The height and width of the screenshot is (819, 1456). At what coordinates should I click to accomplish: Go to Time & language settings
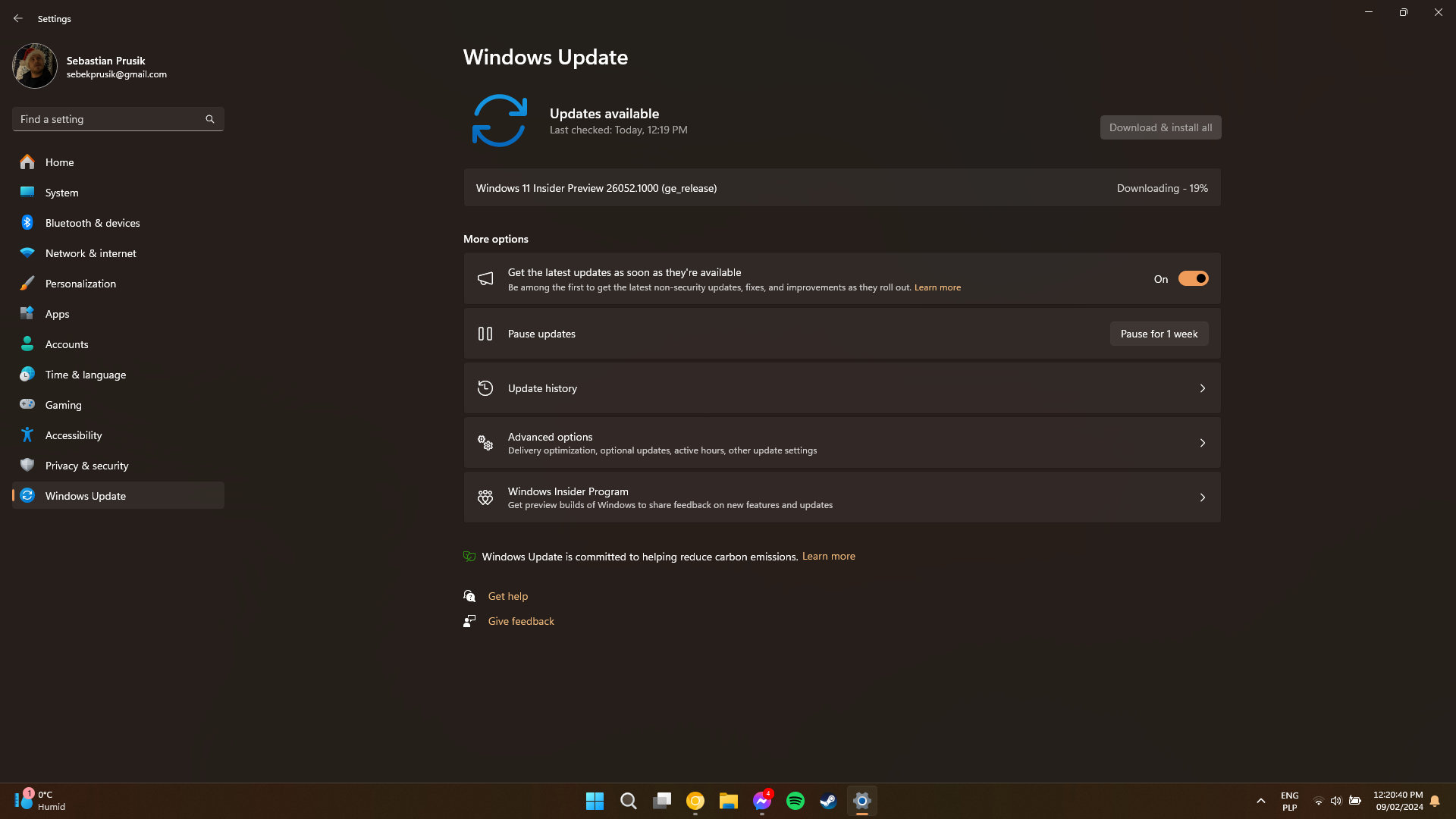[x=27, y=374]
